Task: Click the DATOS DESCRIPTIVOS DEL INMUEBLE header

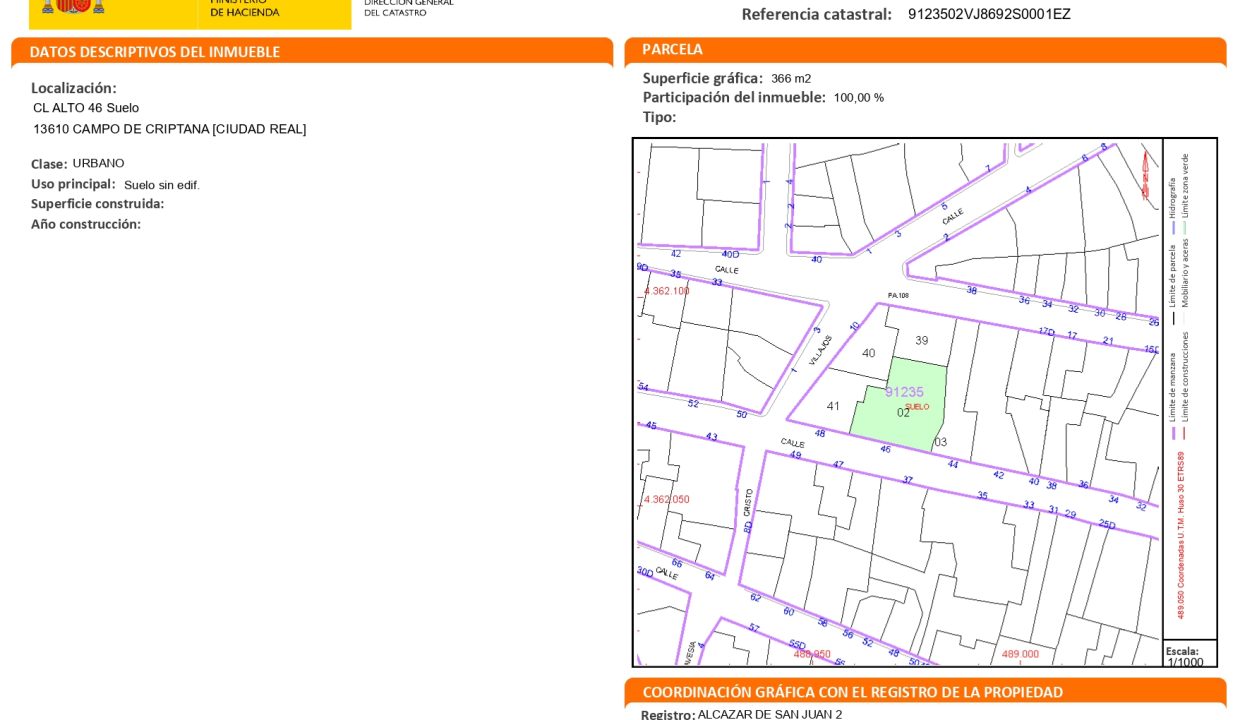Action: 155,52
